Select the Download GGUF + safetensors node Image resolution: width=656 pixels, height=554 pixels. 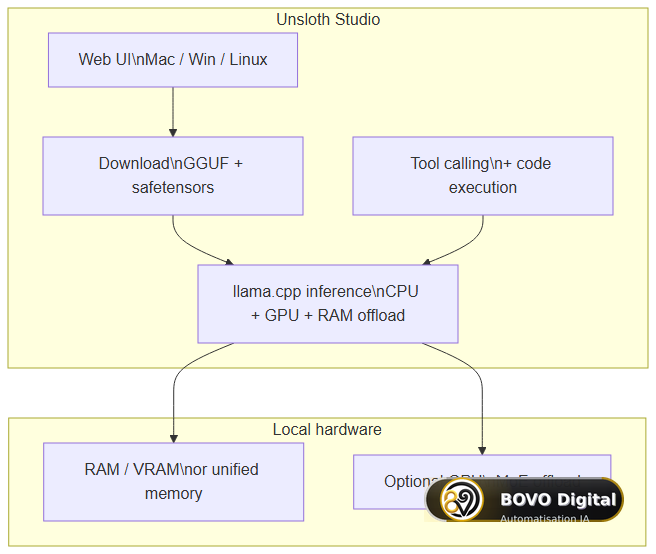point(173,176)
